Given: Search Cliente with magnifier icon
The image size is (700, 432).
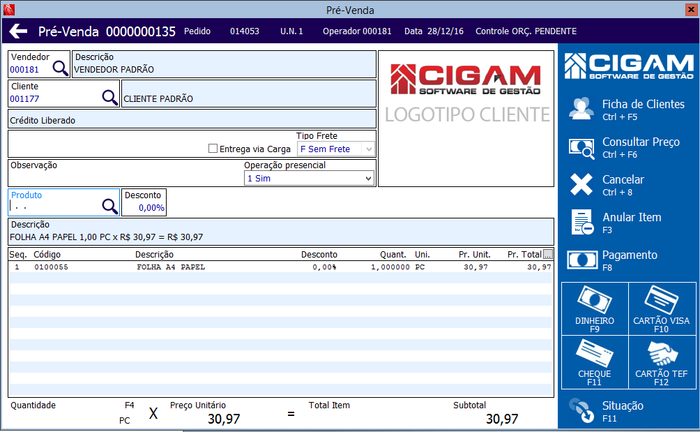Looking at the screenshot, I should click(x=110, y=97).
